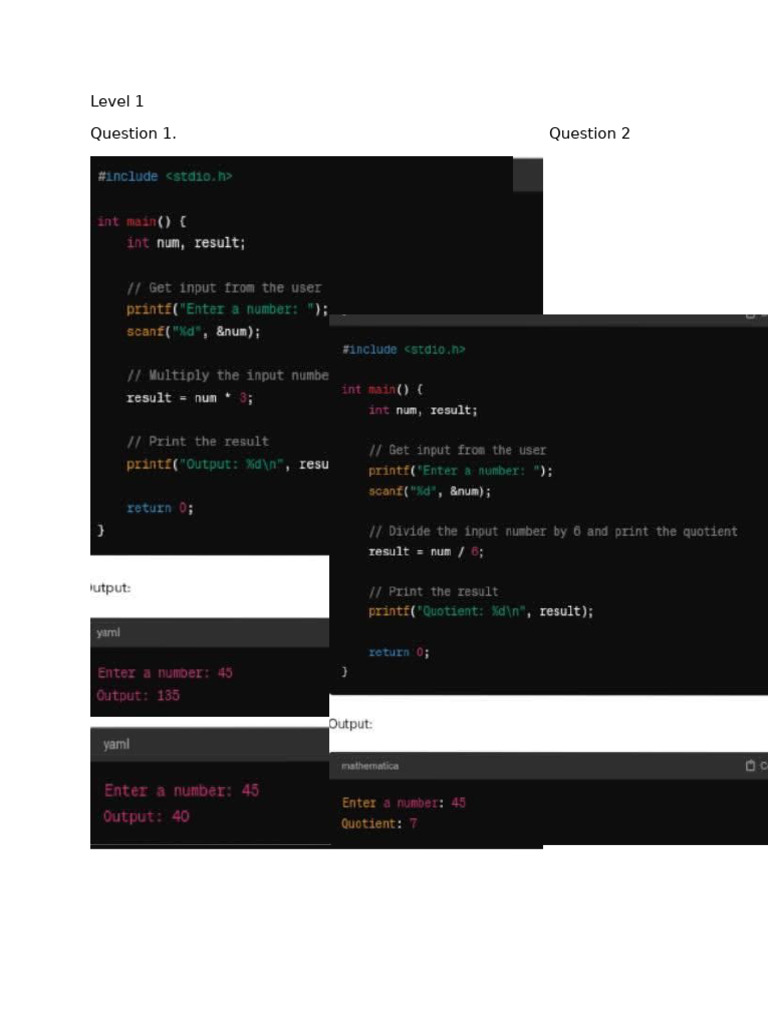The height and width of the screenshot is (1024, 768).
Task: Click "#include <stdio.h>" in the division code
Action: (x=404, y=349)
